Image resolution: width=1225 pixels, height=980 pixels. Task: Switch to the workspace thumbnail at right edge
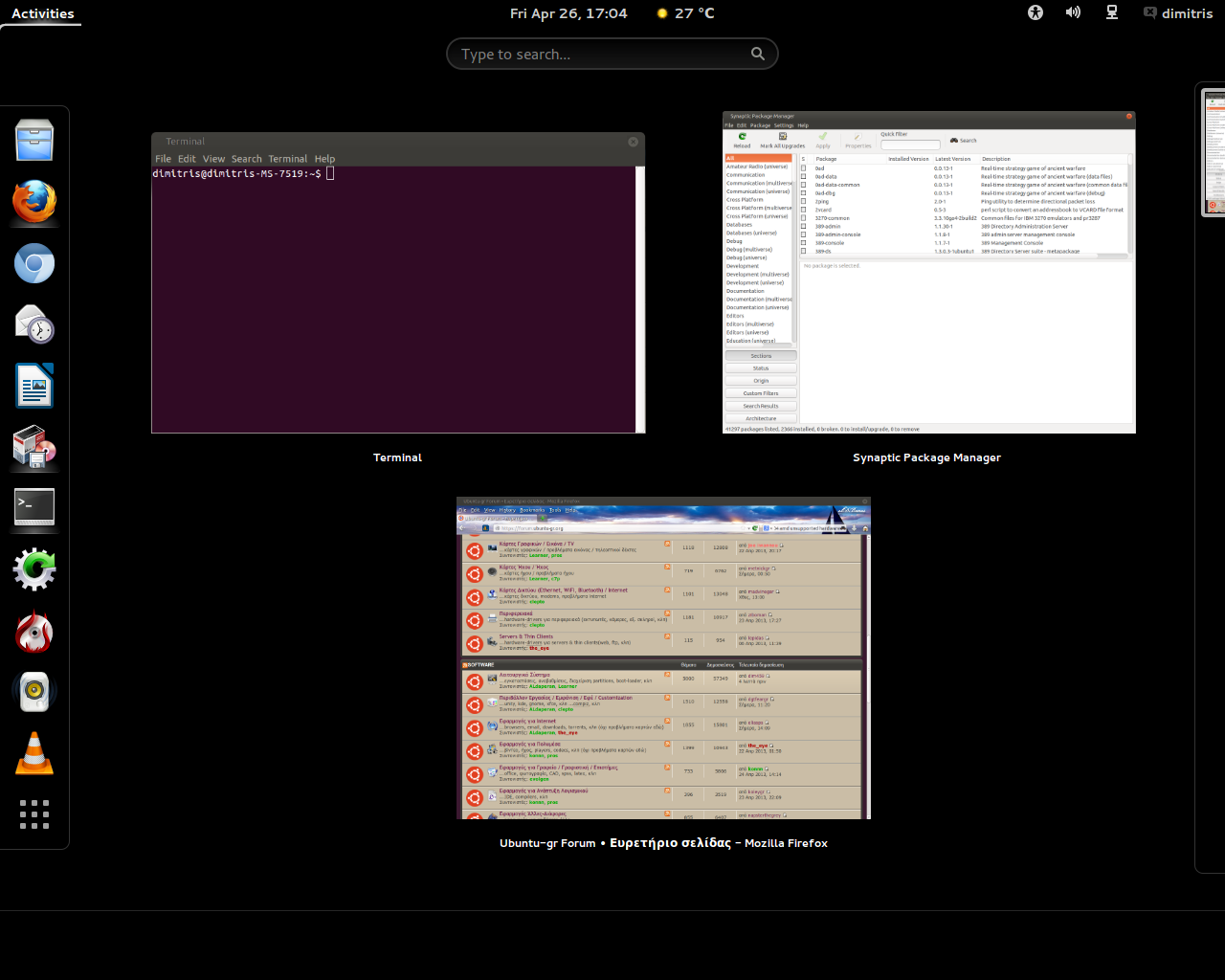point(1214,153)
